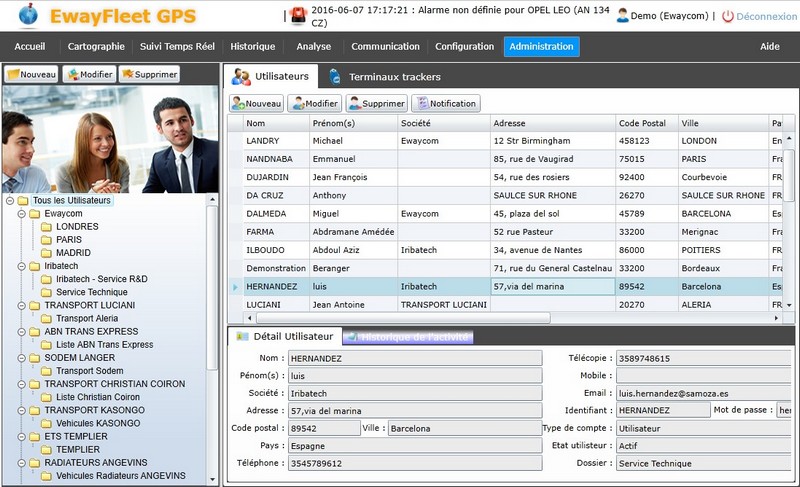Click the LONDRES folder icon
This screenshot has width=800, height=487.
coord(46,226)
